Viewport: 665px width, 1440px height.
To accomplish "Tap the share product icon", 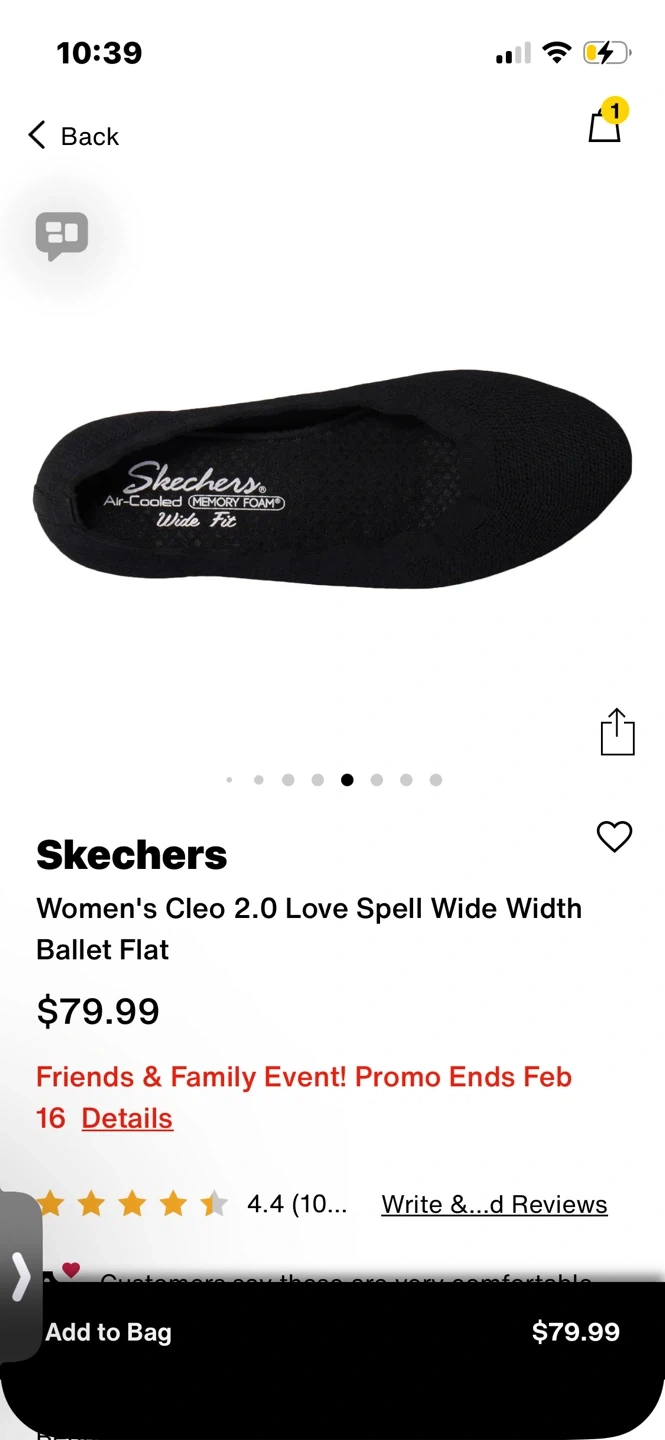I will (x=617, y=732).
